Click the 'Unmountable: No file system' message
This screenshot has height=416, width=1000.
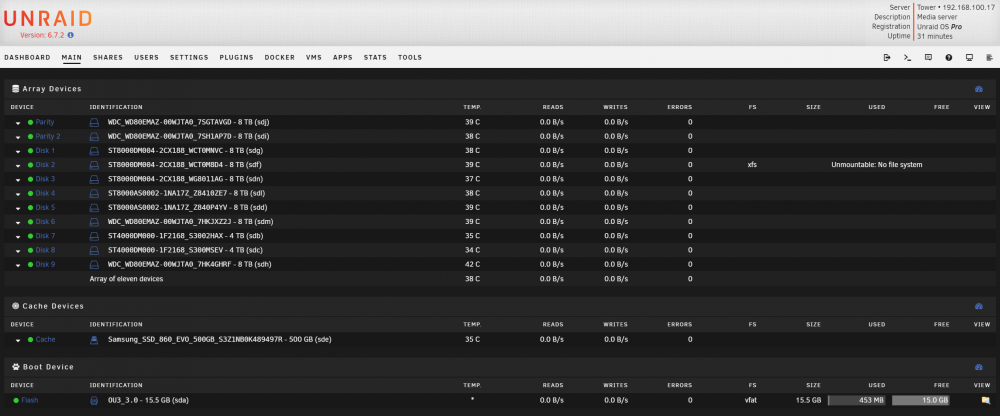pyautogui.click(x=877, y=165)
